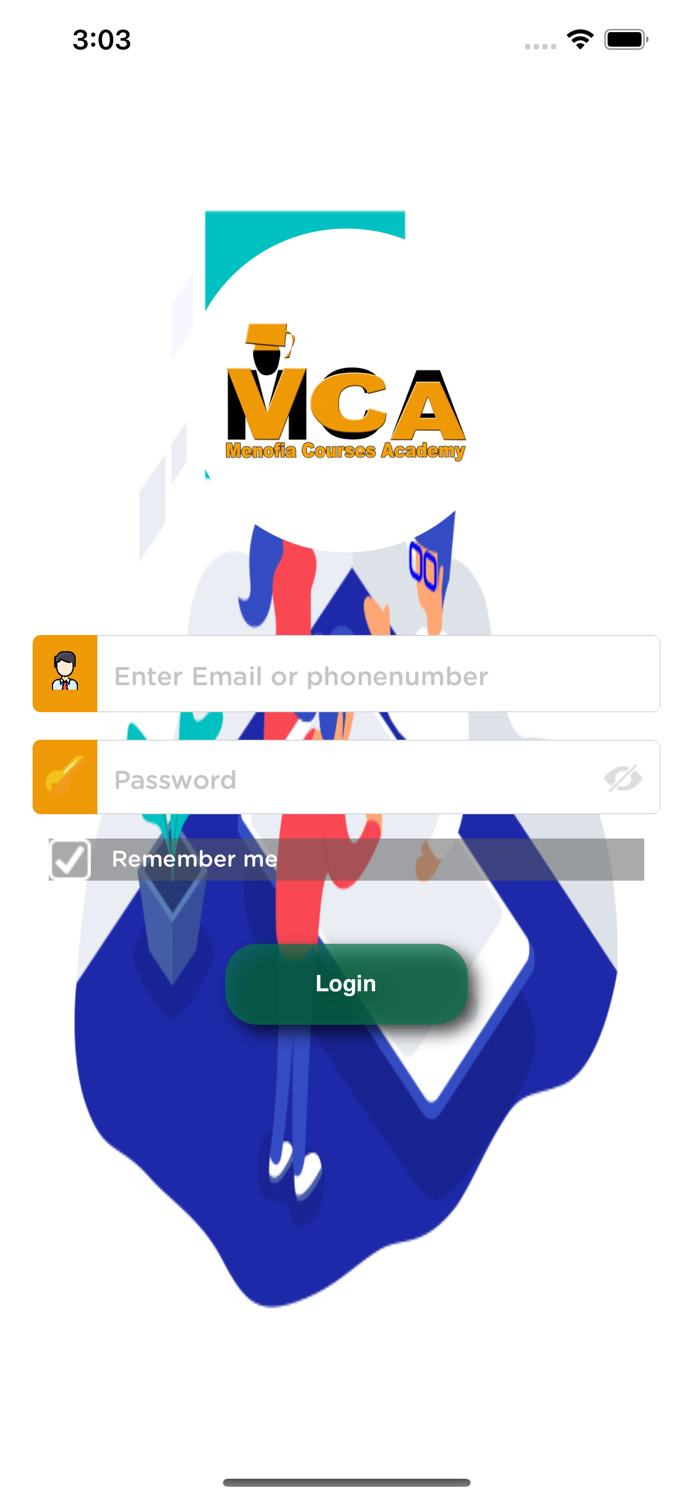Screen dimensions: 693x1500
Task: Check the Remember me checkbox
Action: pos(70,859)
